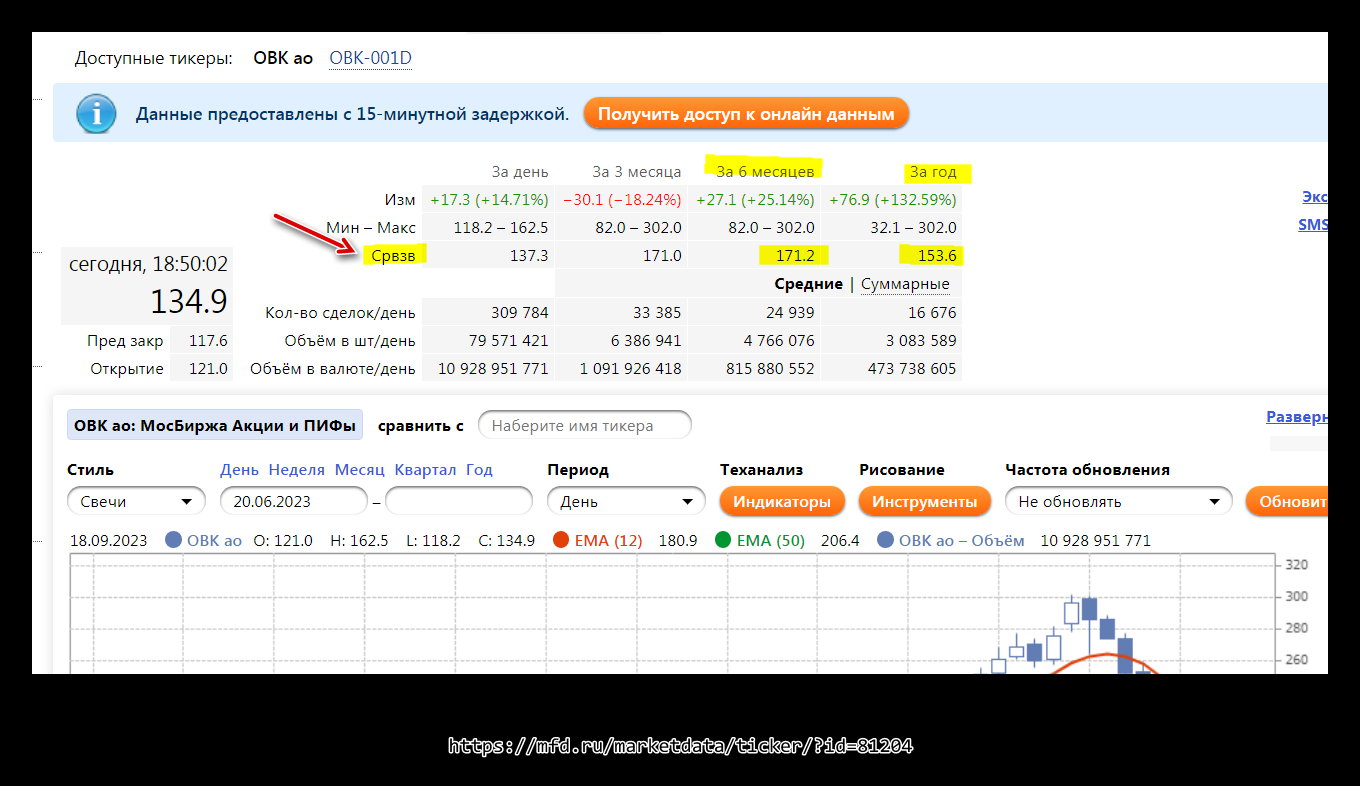Open the OBK-001D ticker link
Viewport: 1360px width, 786px height.
point(370,58)
